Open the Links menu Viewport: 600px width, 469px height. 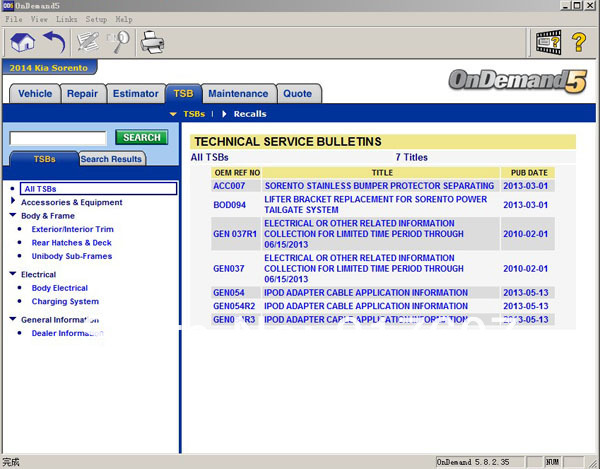[67, 19]
